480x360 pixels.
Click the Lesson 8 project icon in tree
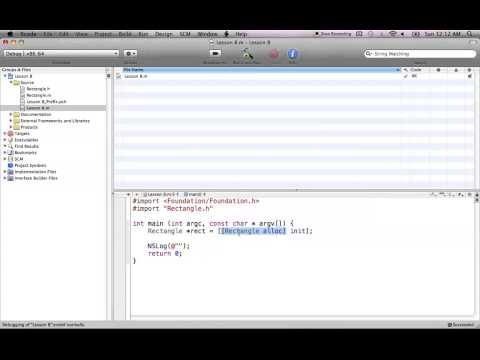[x=11, y=76]
